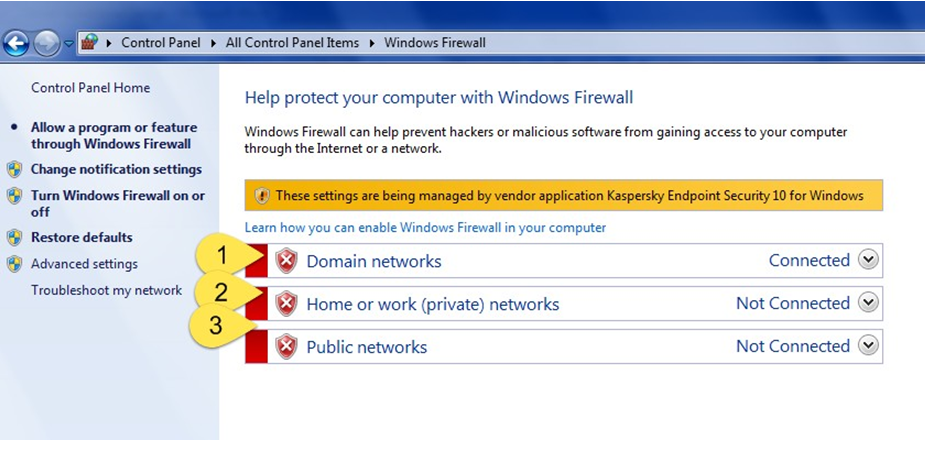This screenshot has width=925, height=461.
Task: Click red shield icon beside Home or work networks
Action: click(286, 303)
